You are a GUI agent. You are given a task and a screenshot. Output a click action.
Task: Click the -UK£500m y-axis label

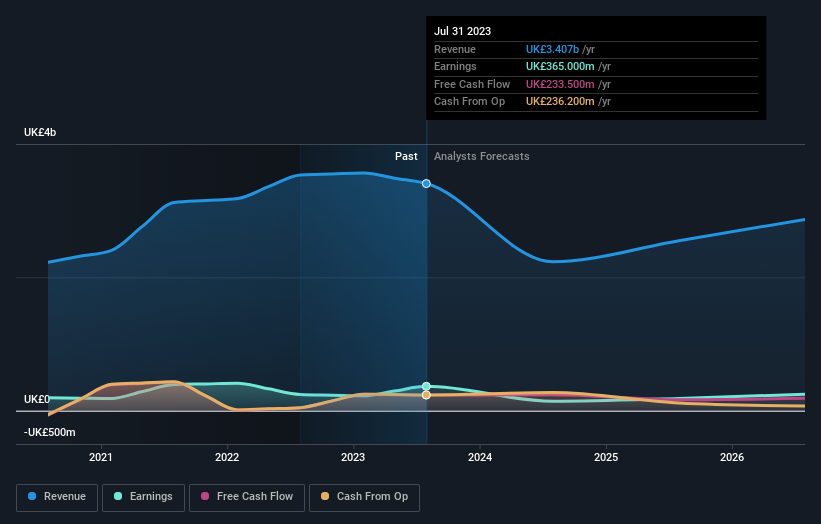tap(49, 432)
